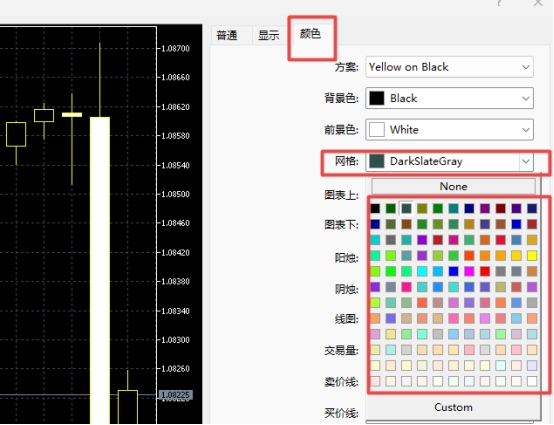Pick the bright yellow swatch ending fourth row
This screenshot has width=554, height=425.
(x=532, y=255)
